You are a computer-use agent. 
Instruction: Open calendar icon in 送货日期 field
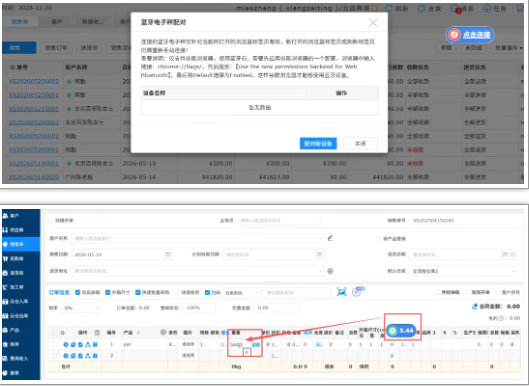(505, 254)
